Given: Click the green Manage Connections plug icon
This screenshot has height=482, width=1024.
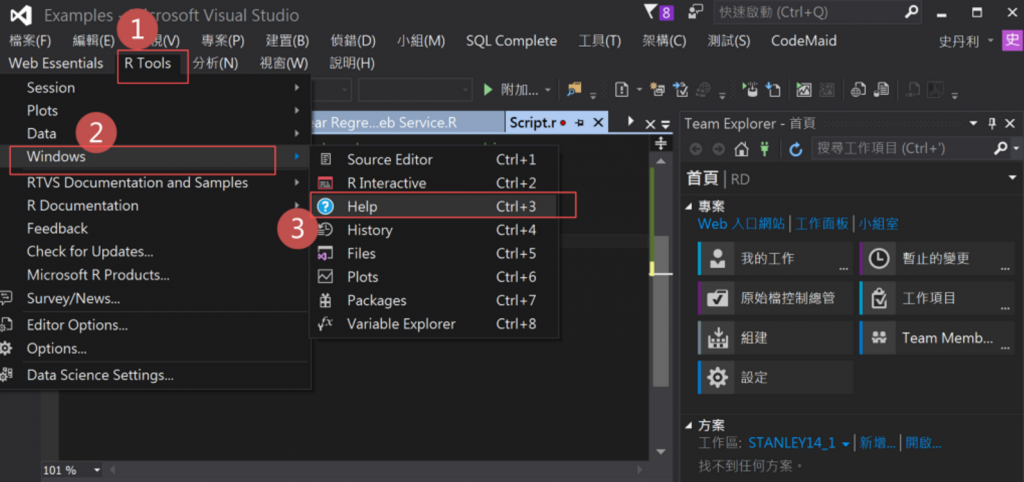Looking at the screenshot, I should [x=764, y=150].
